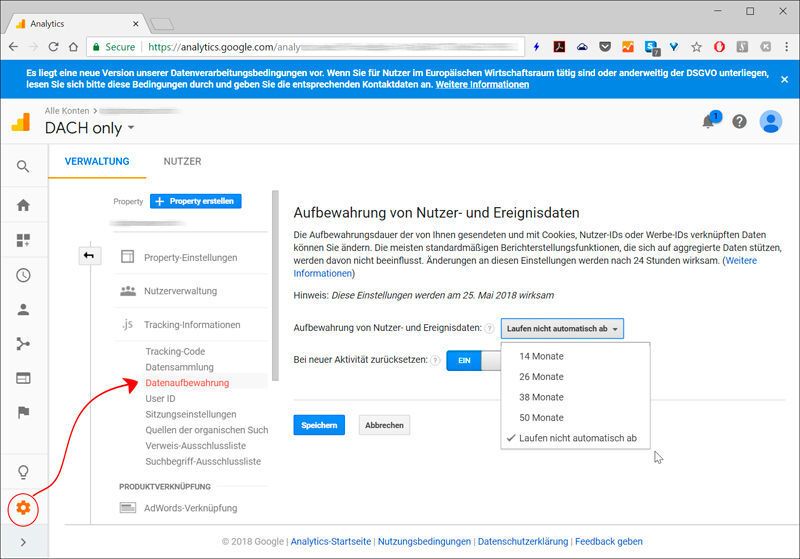800x559 pixels.
Task: Open the 'Laufen nicht automatisch ab' dropdown
Action: pos(562,328)
